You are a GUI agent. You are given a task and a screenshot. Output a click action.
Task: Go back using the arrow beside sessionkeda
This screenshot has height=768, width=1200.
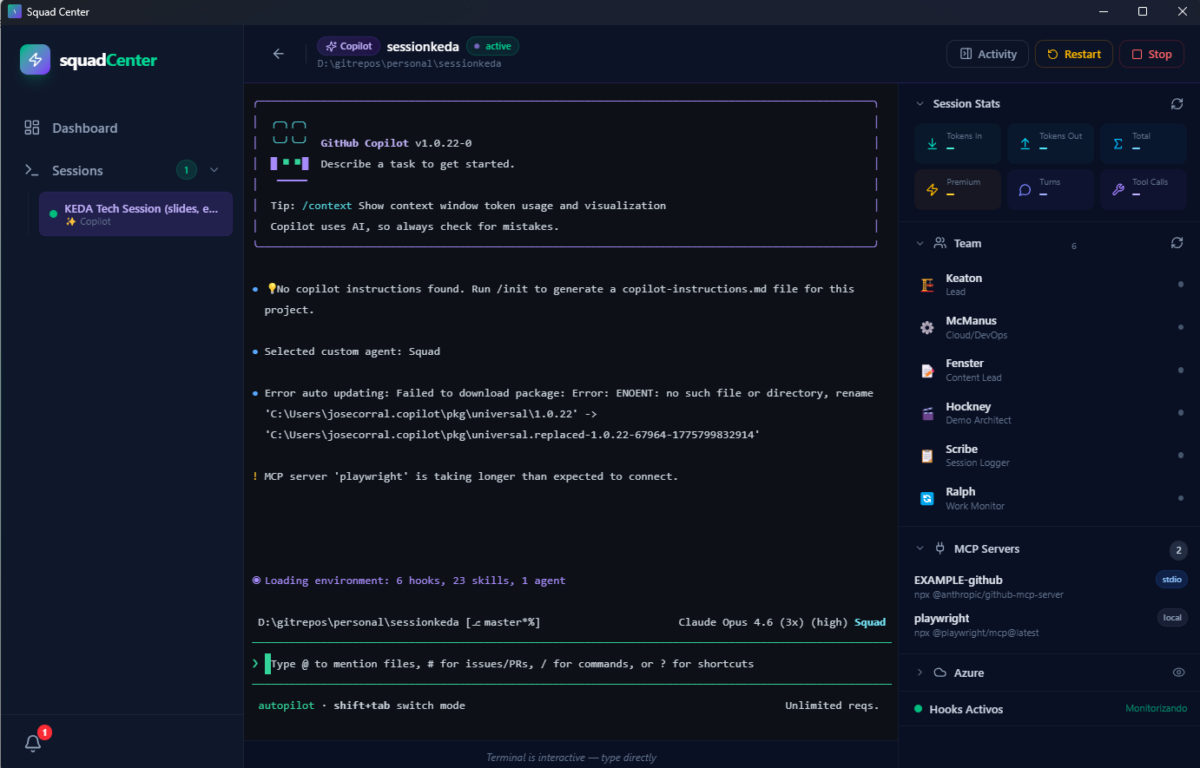pos(278,54)
